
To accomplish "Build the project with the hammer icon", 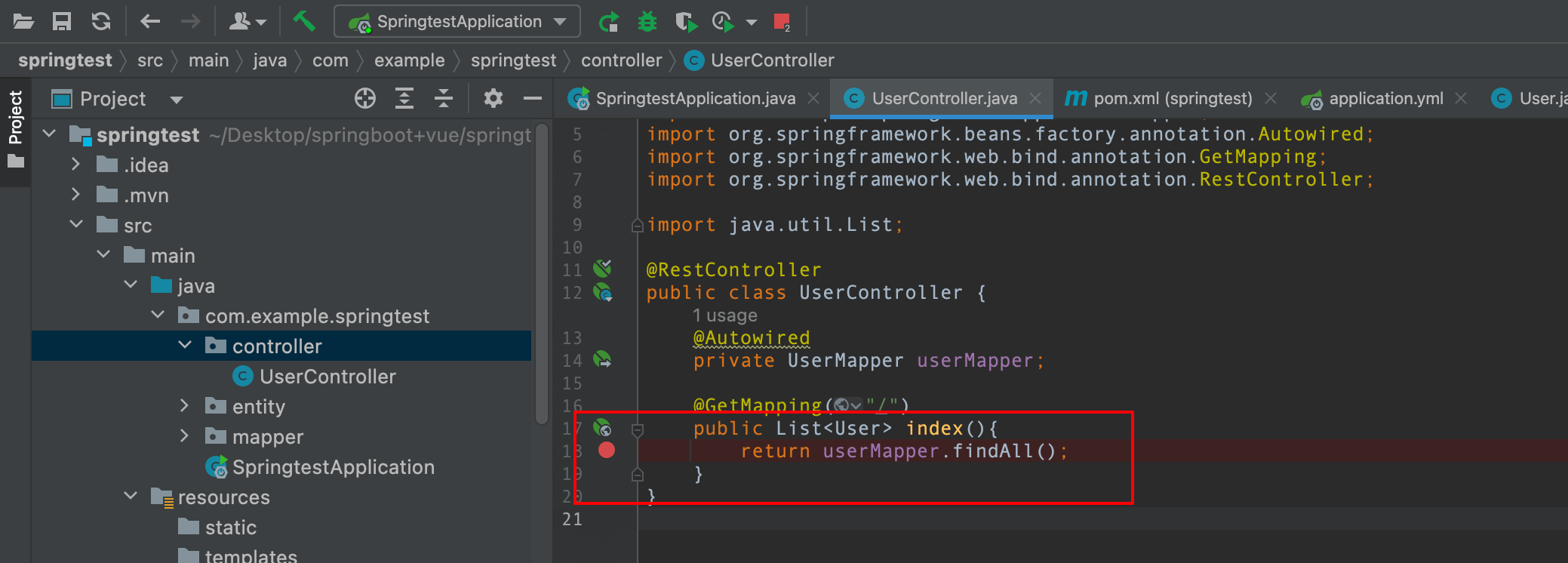I will point(304,20).
